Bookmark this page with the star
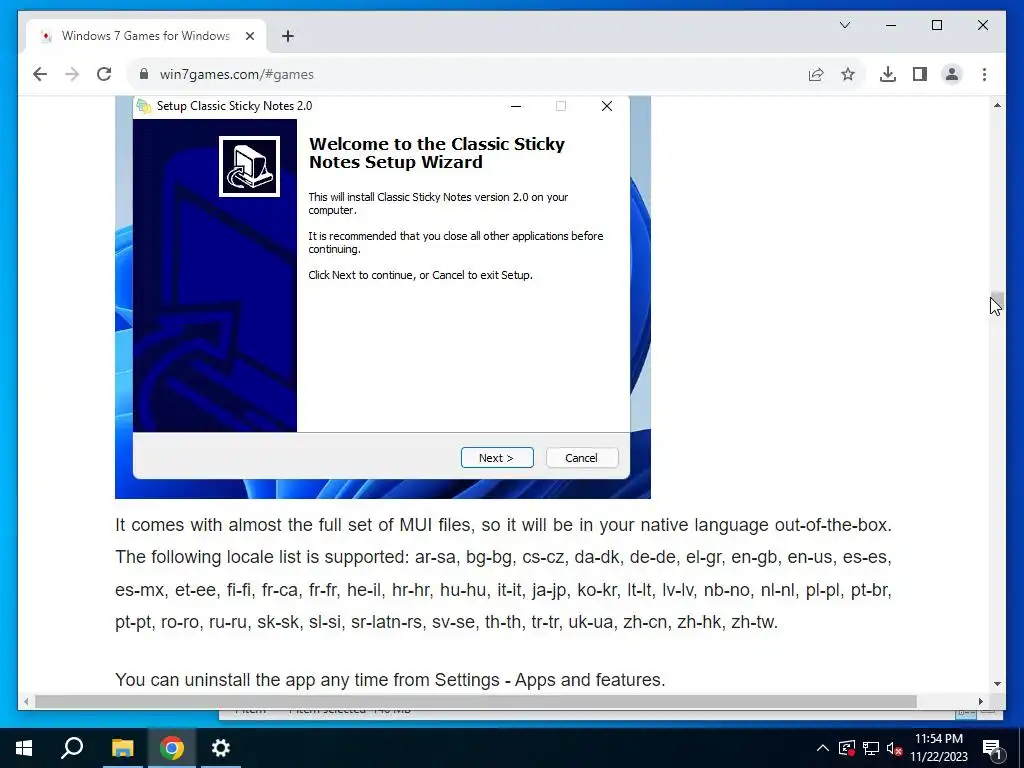This screenshot has width=1024, height=768. (848, 74)
